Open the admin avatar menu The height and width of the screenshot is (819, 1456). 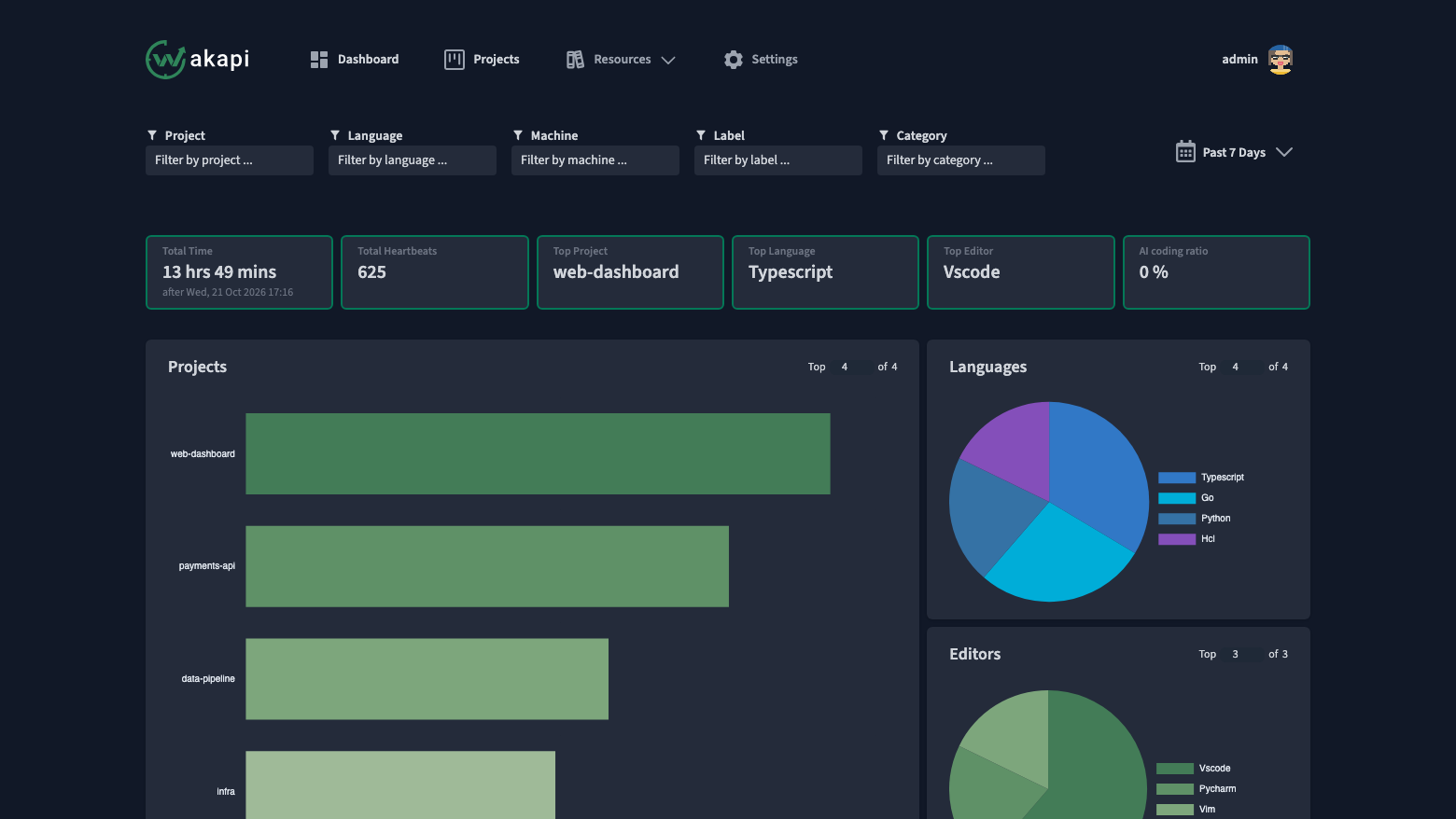tap(1281, 60)
